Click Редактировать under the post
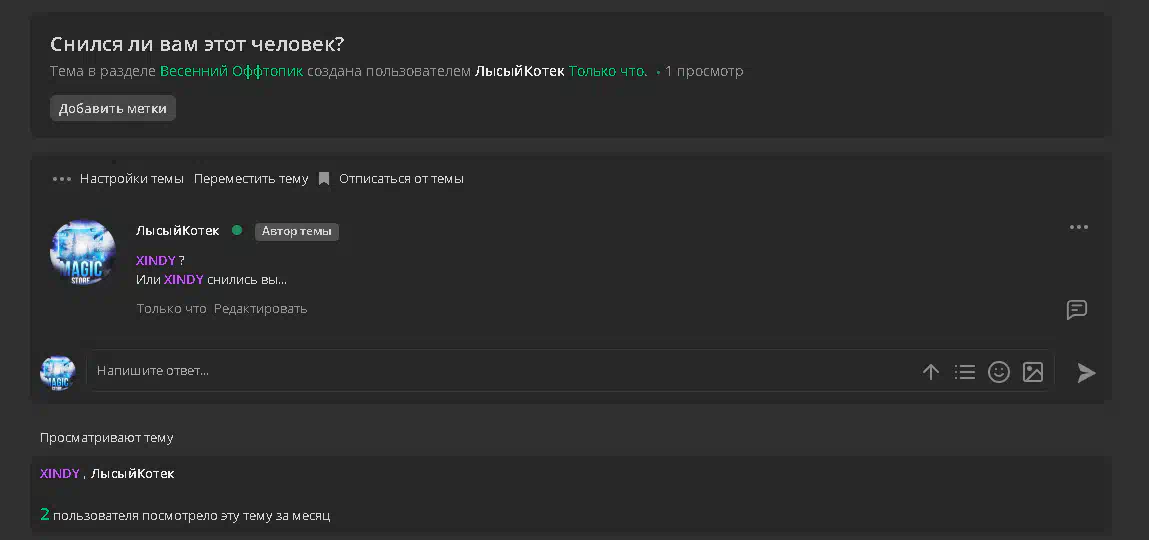 pyautogui.click(x=260, y=308)
